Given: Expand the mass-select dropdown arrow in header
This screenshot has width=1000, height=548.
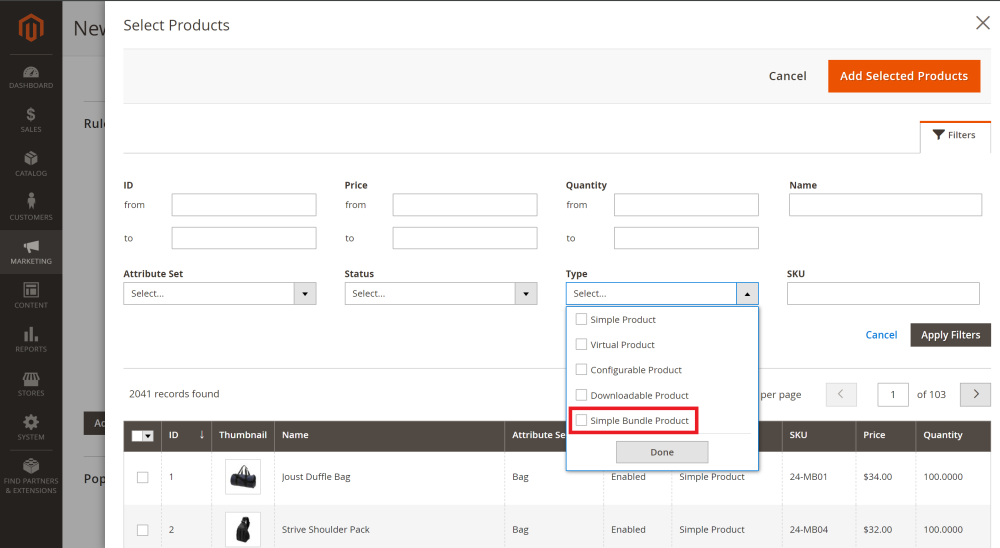Looking at the screenshot, I should [148, 436].
